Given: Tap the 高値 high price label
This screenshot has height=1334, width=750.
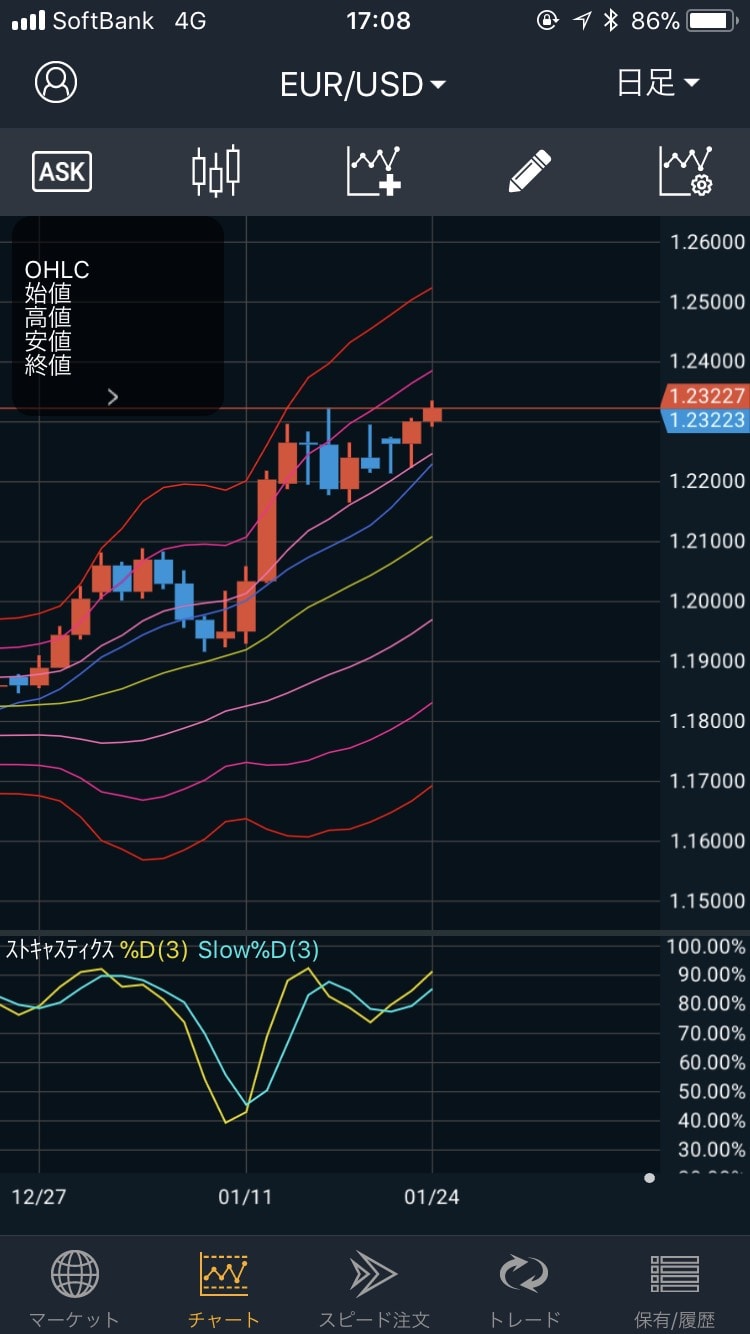Looking at the screenshot, I should 48,318.
